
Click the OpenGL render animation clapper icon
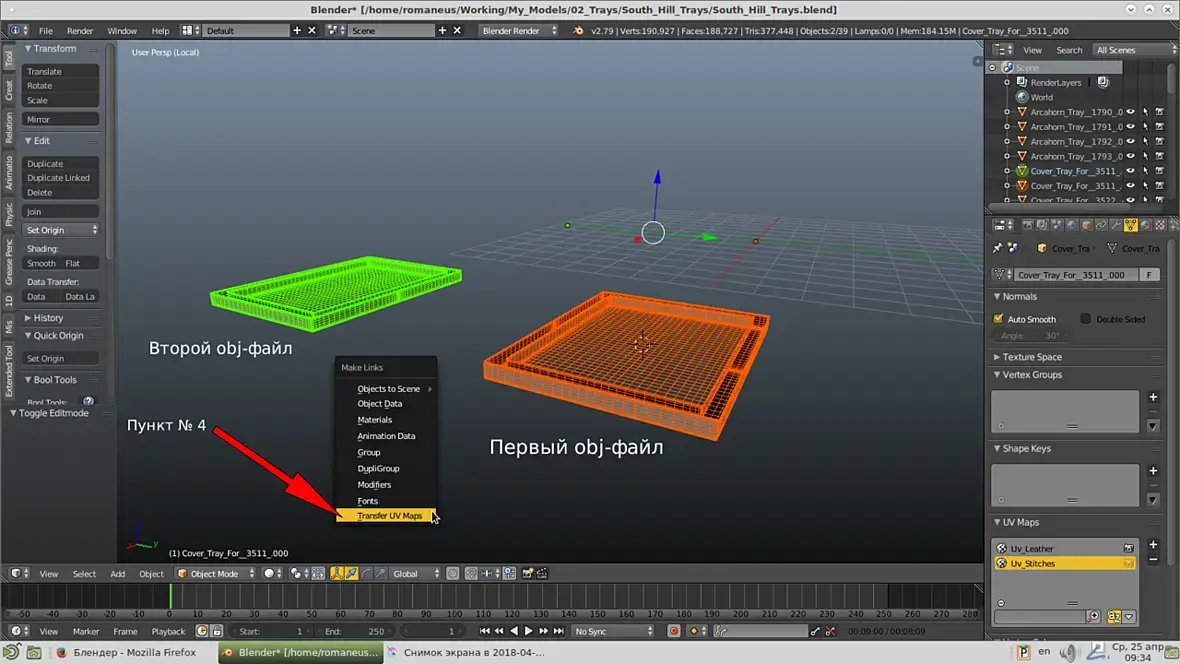coord(542,574)
